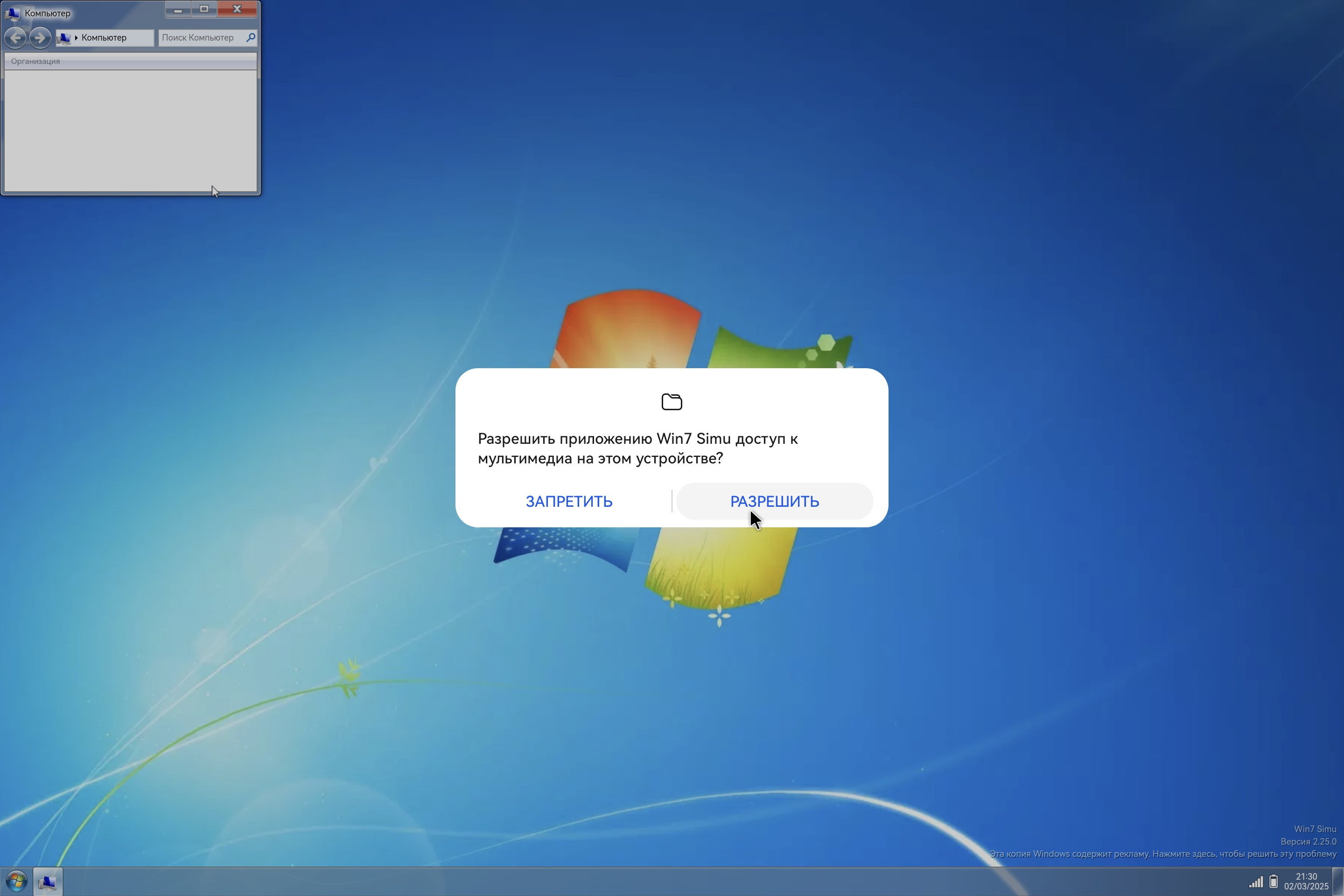This screenshot has height=896, width=1344.
Task: Click the search magnifier icon in explorer
Action: 250,37
